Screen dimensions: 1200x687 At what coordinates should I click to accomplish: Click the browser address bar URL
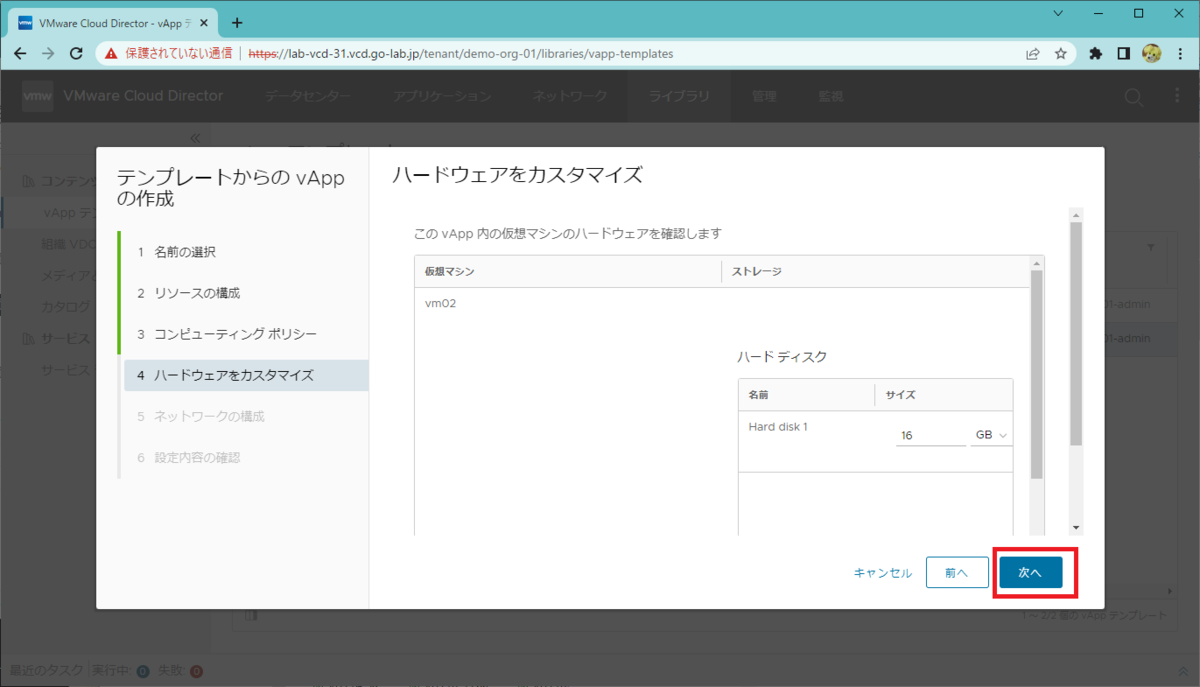[x=461, y=54]
